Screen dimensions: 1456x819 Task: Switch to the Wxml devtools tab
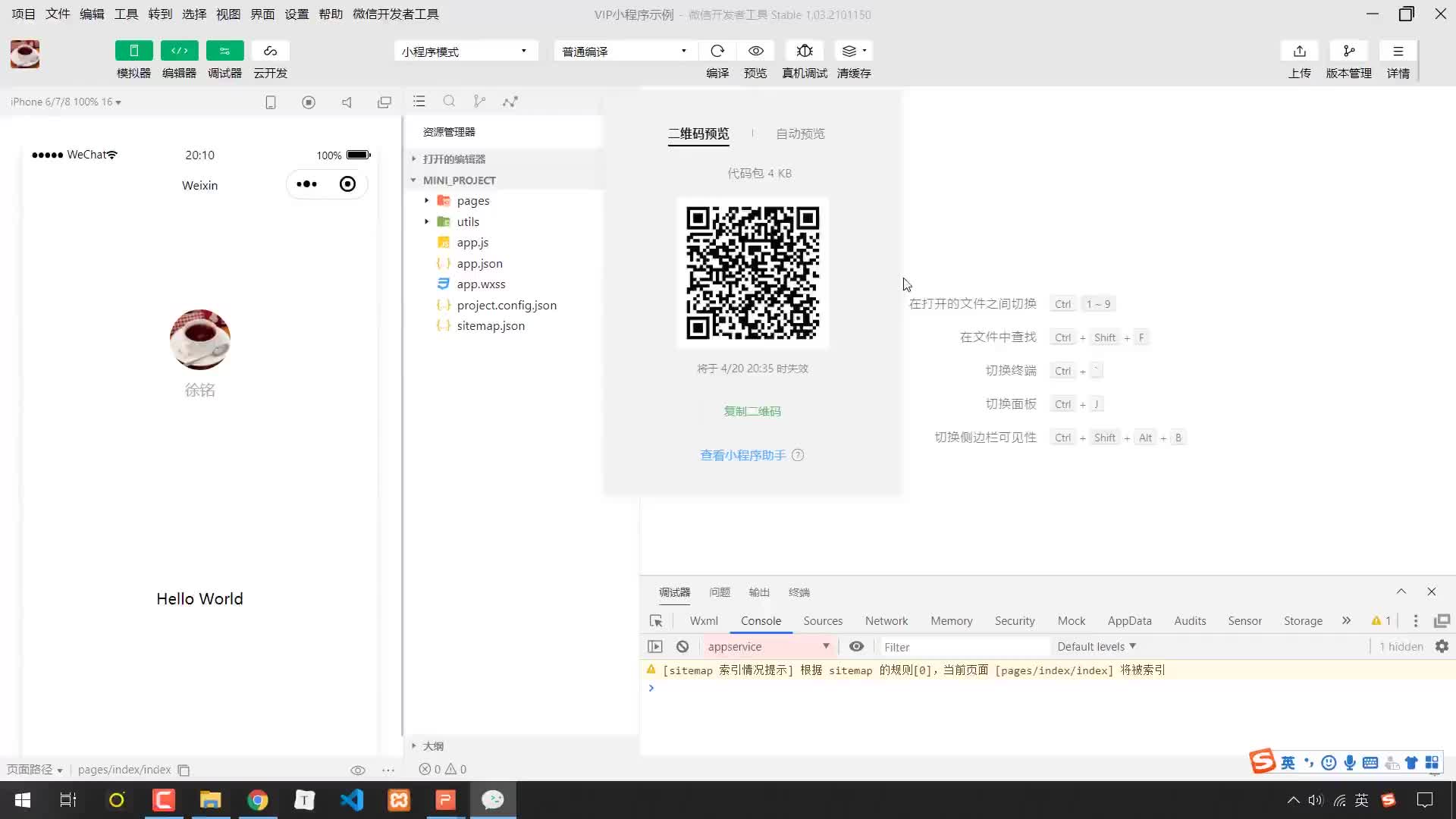pos(704,620)
